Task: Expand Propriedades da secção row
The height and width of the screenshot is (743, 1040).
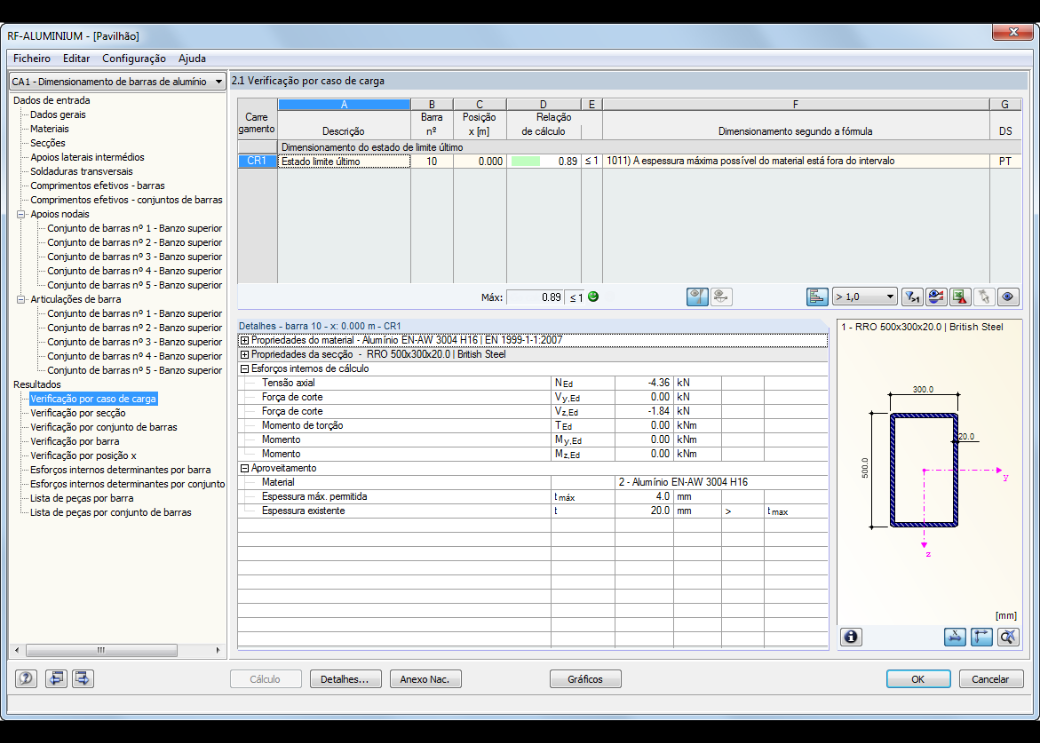Action: [245, 354]
